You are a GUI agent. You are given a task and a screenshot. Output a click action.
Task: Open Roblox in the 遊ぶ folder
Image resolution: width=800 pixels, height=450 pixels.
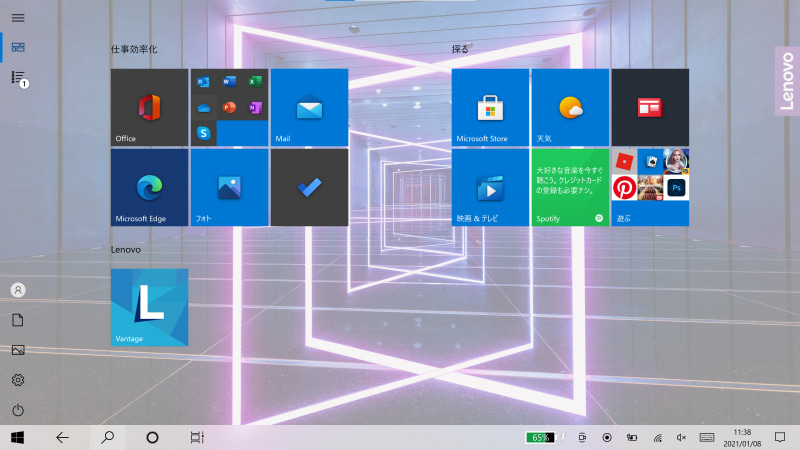click(624, 162)
